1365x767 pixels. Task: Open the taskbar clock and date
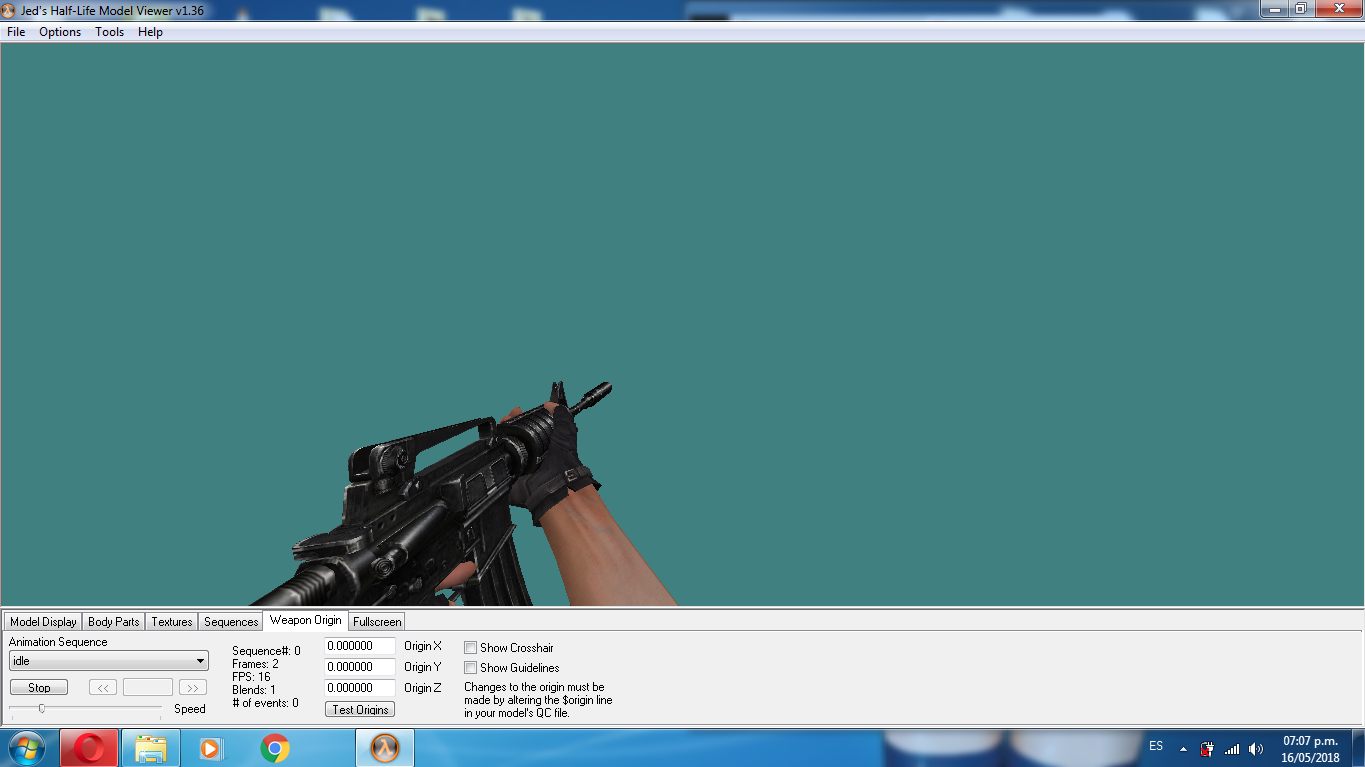pos(1310,749)
